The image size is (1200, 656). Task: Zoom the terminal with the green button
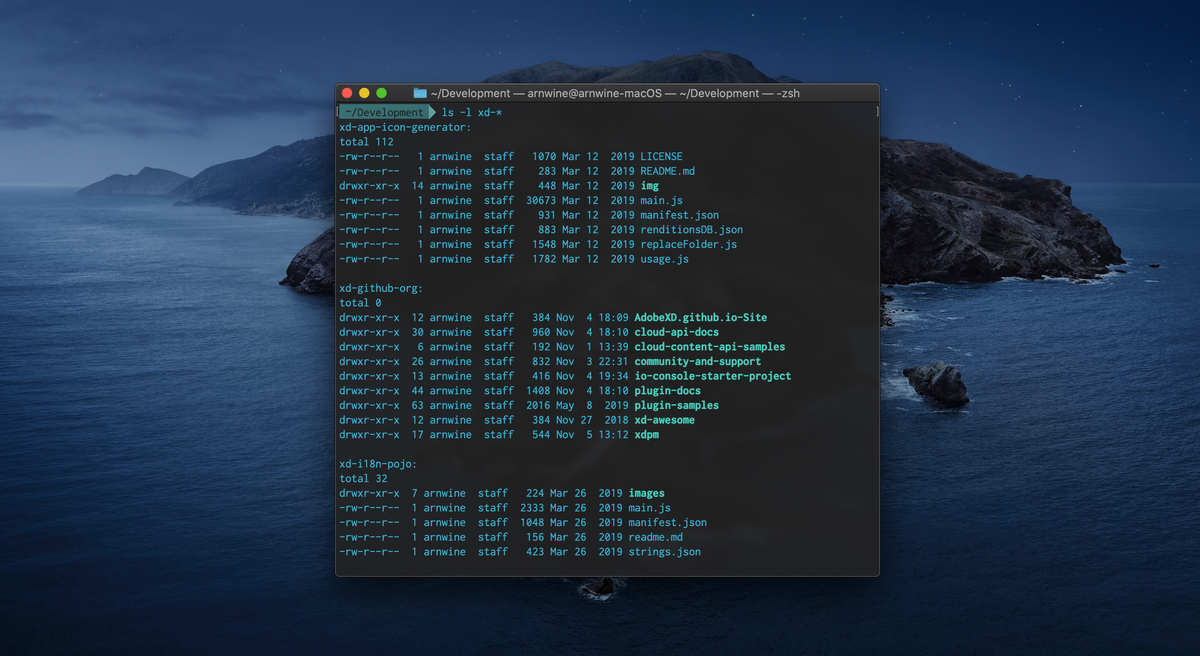click(x=381, y=93)
